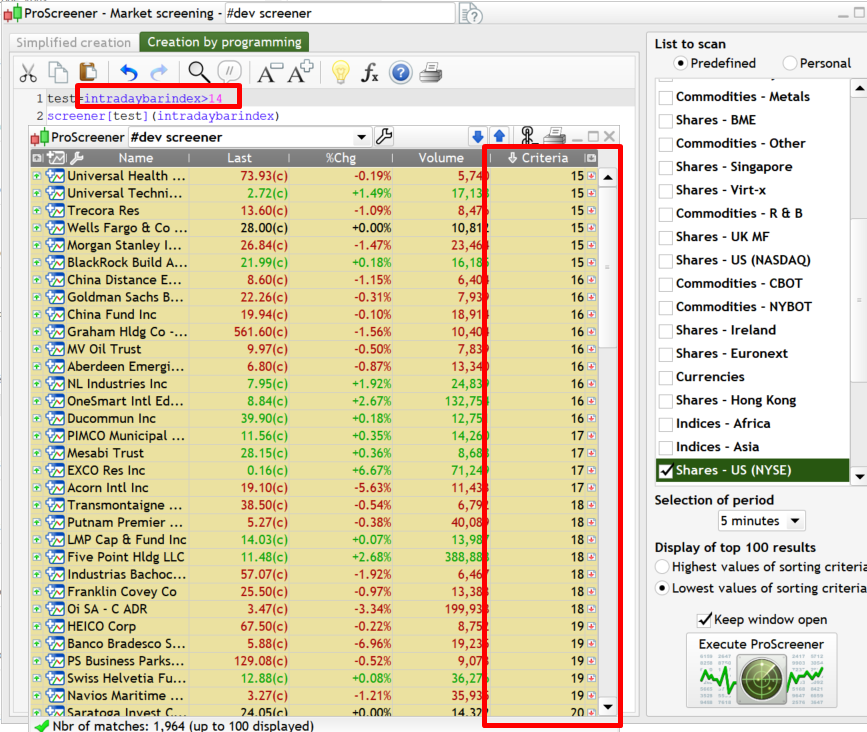The width and height of the screenshot is (867, 732).
Task: Click the blue up arrow in results window
Action: tap(499, 136)
